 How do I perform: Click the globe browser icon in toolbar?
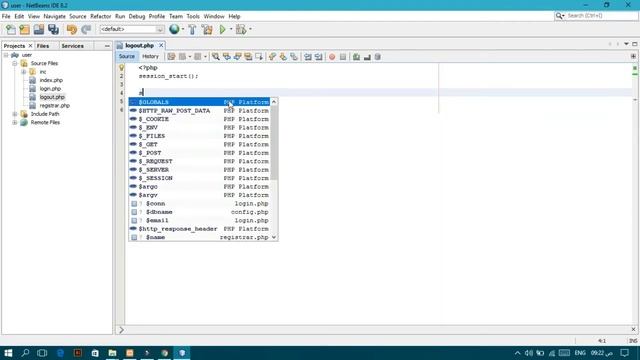[x=174, y=29]
